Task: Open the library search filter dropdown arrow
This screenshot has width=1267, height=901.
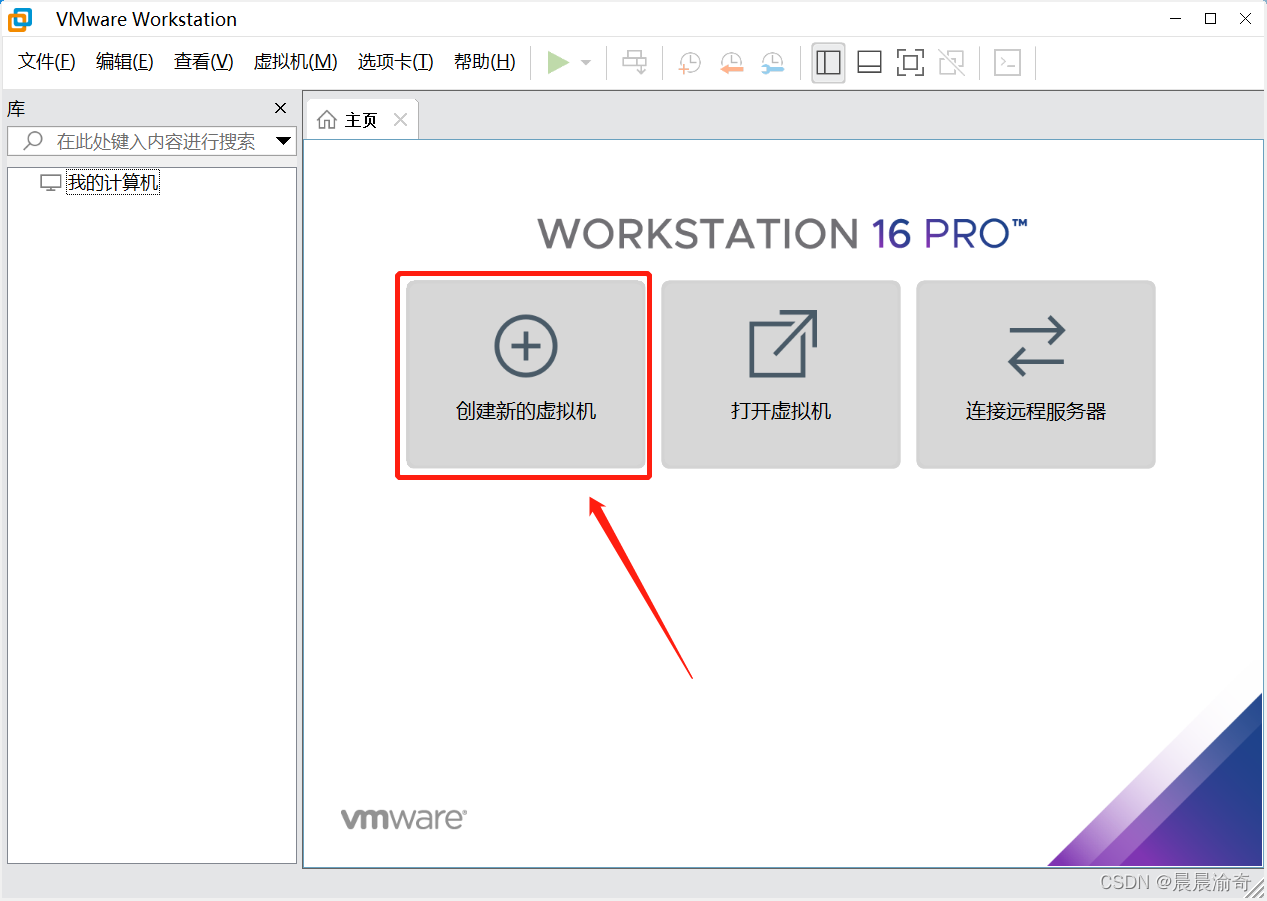Action: pos(283,141)
